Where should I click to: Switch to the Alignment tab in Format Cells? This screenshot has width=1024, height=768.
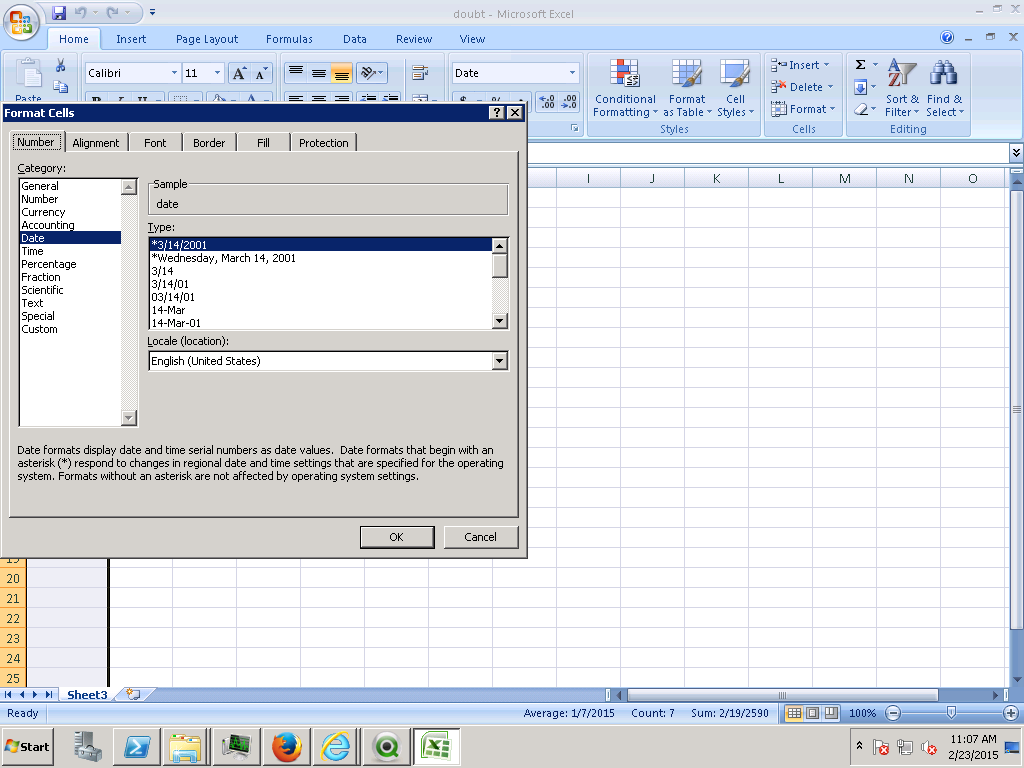tap(96, 143)
